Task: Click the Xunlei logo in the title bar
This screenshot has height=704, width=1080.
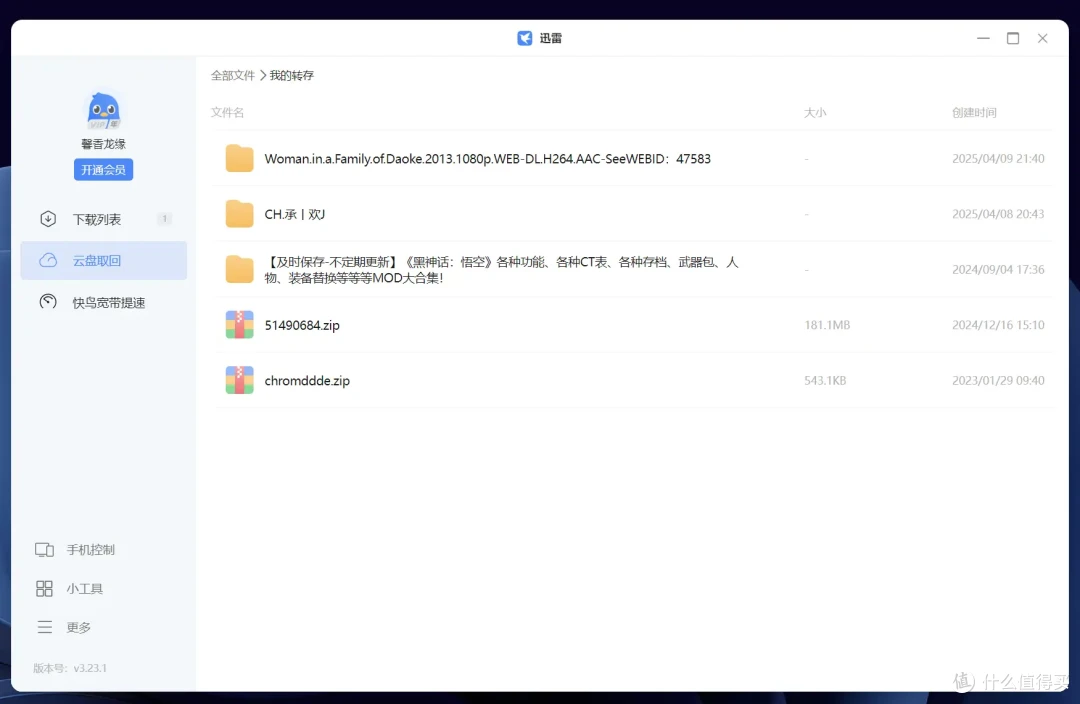Action: click(525, 38)
